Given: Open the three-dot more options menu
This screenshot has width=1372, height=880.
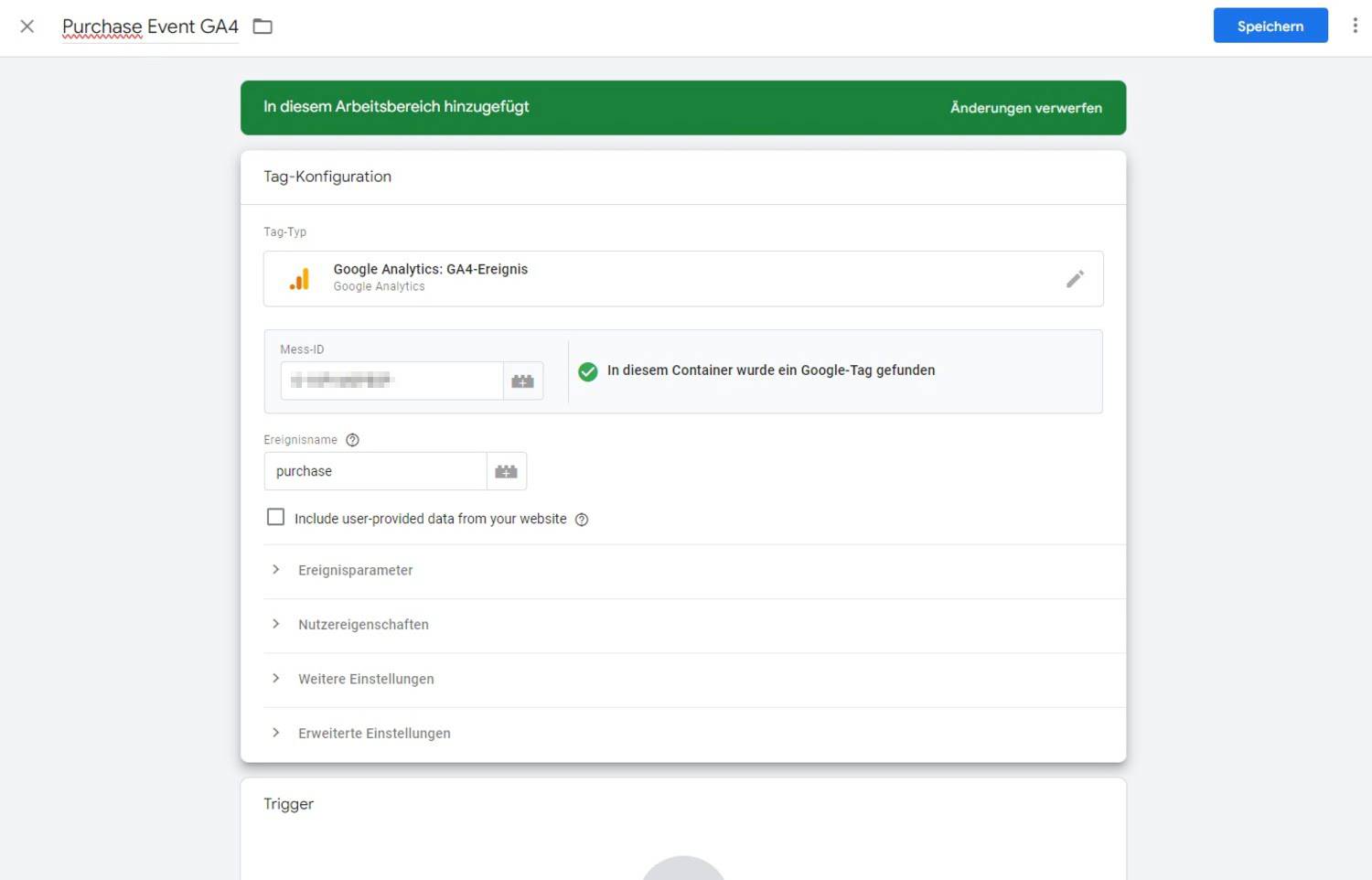Looking at the screenshot, I should pos(1355,26).
